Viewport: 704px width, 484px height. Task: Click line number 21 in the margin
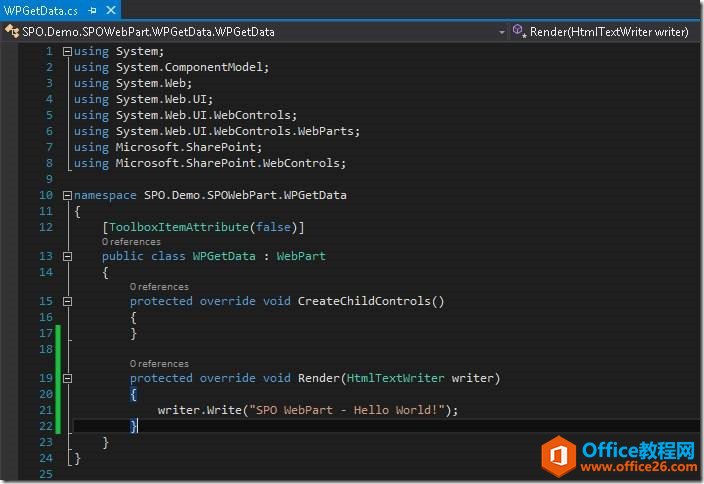46,410
